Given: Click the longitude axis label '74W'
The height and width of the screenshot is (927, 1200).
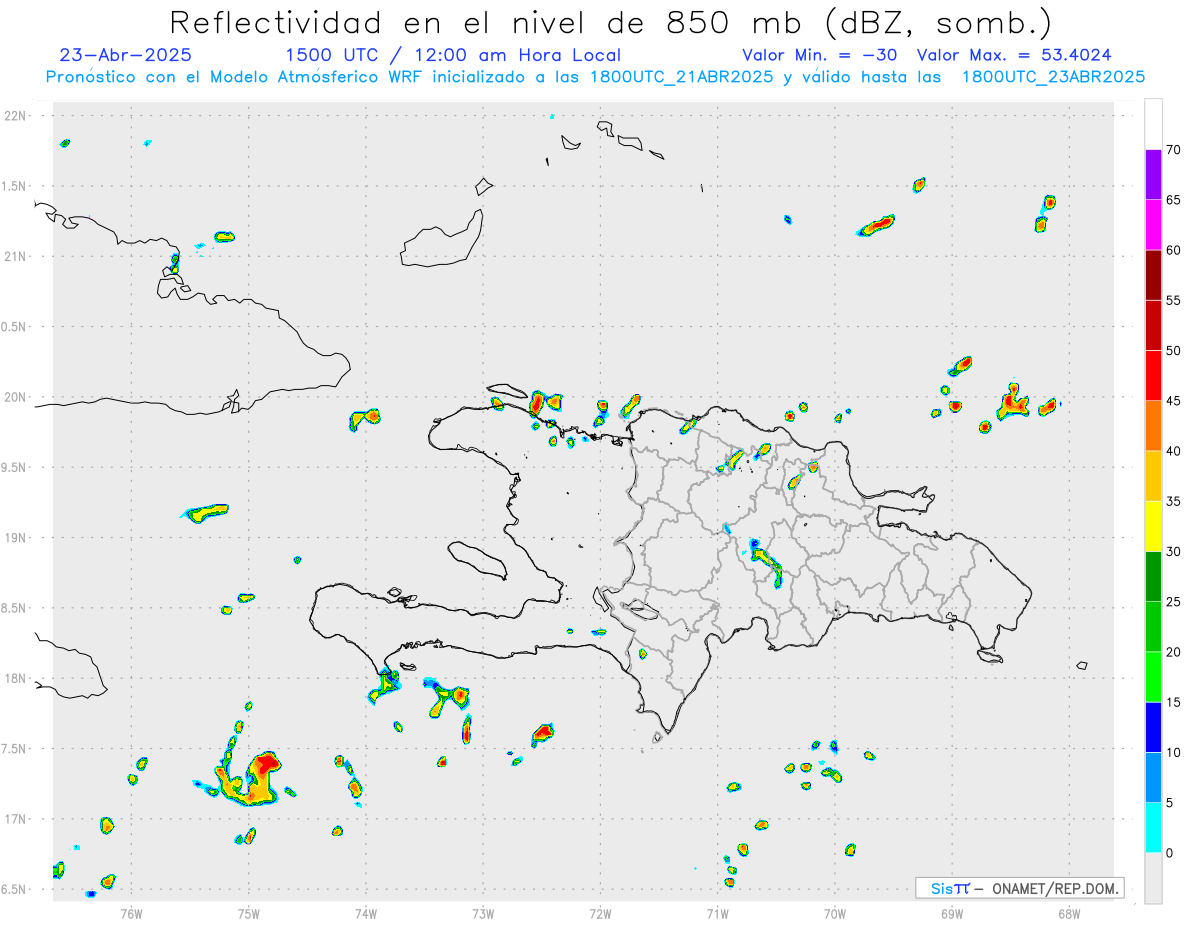Looking at the screenshot, I should 366,914.
